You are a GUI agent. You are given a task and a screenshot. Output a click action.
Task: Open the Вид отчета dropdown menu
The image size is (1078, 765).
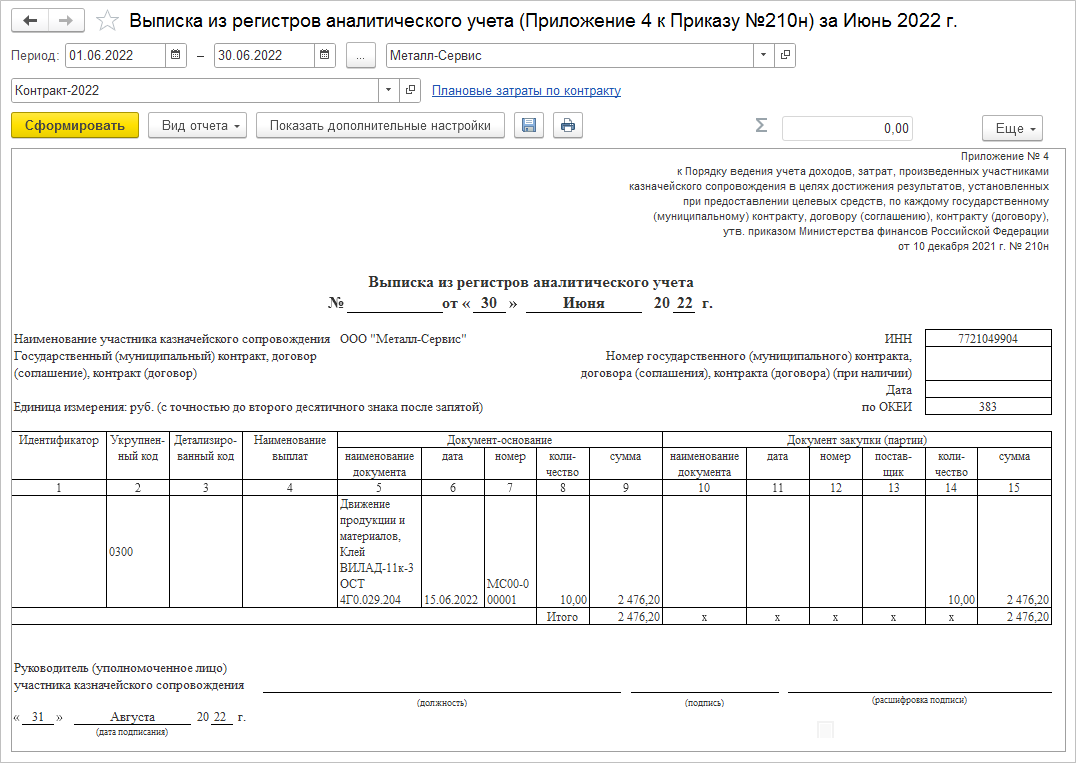202,125
